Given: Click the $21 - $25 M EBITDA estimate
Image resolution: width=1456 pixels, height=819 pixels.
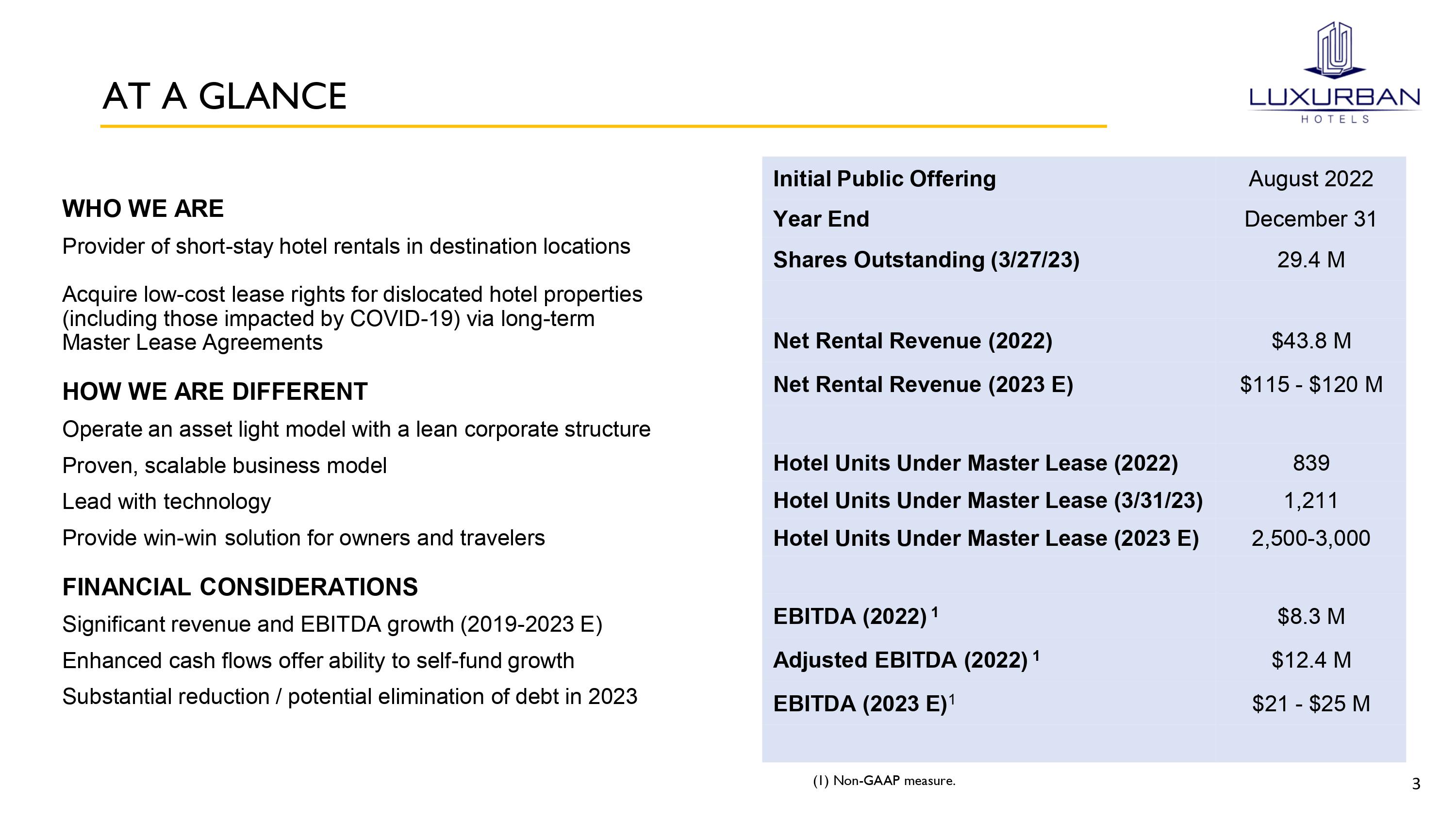Looking at the screenshot, I should click(x=1311, y=704).
